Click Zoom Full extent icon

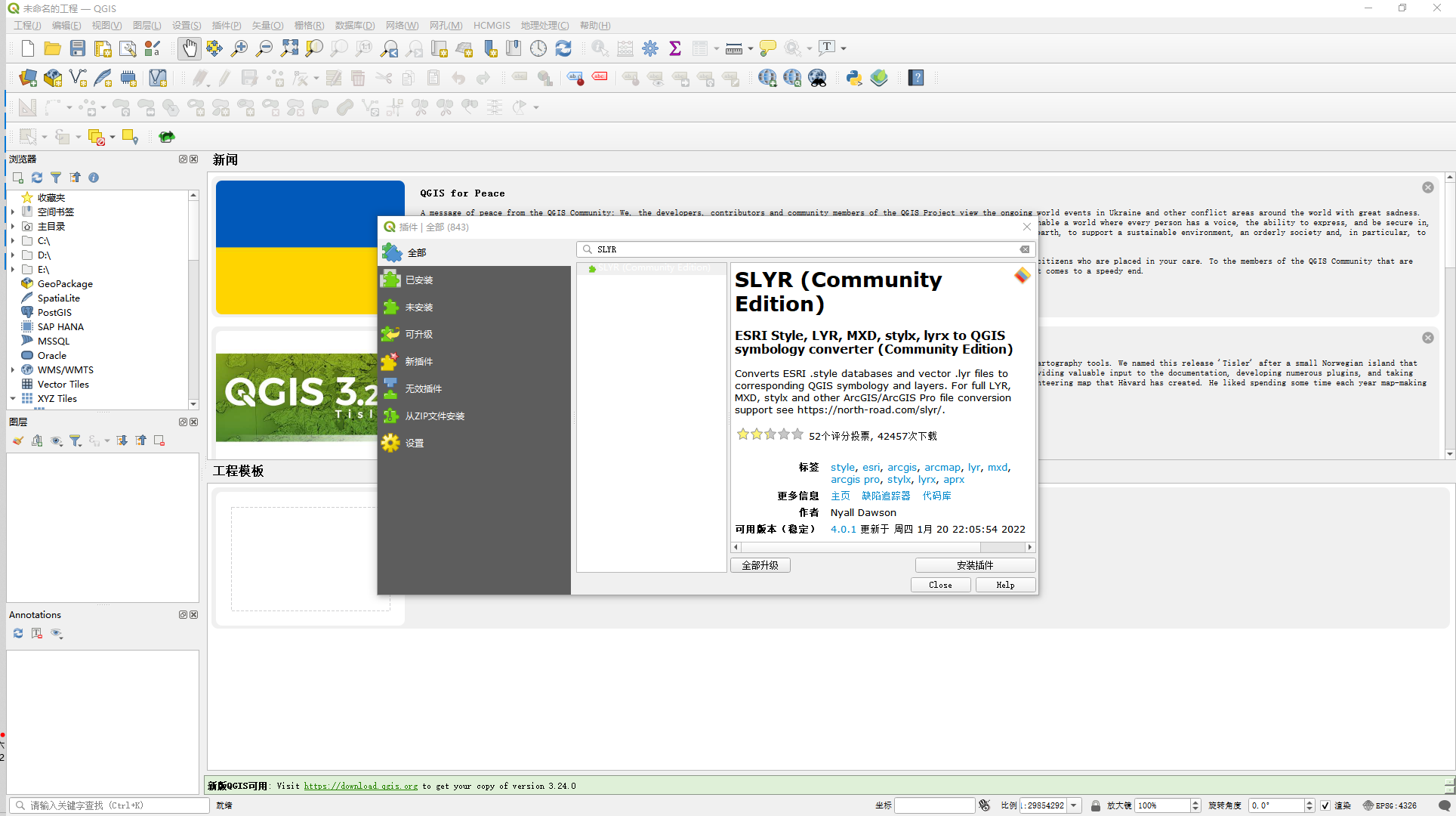pos(289,48)
